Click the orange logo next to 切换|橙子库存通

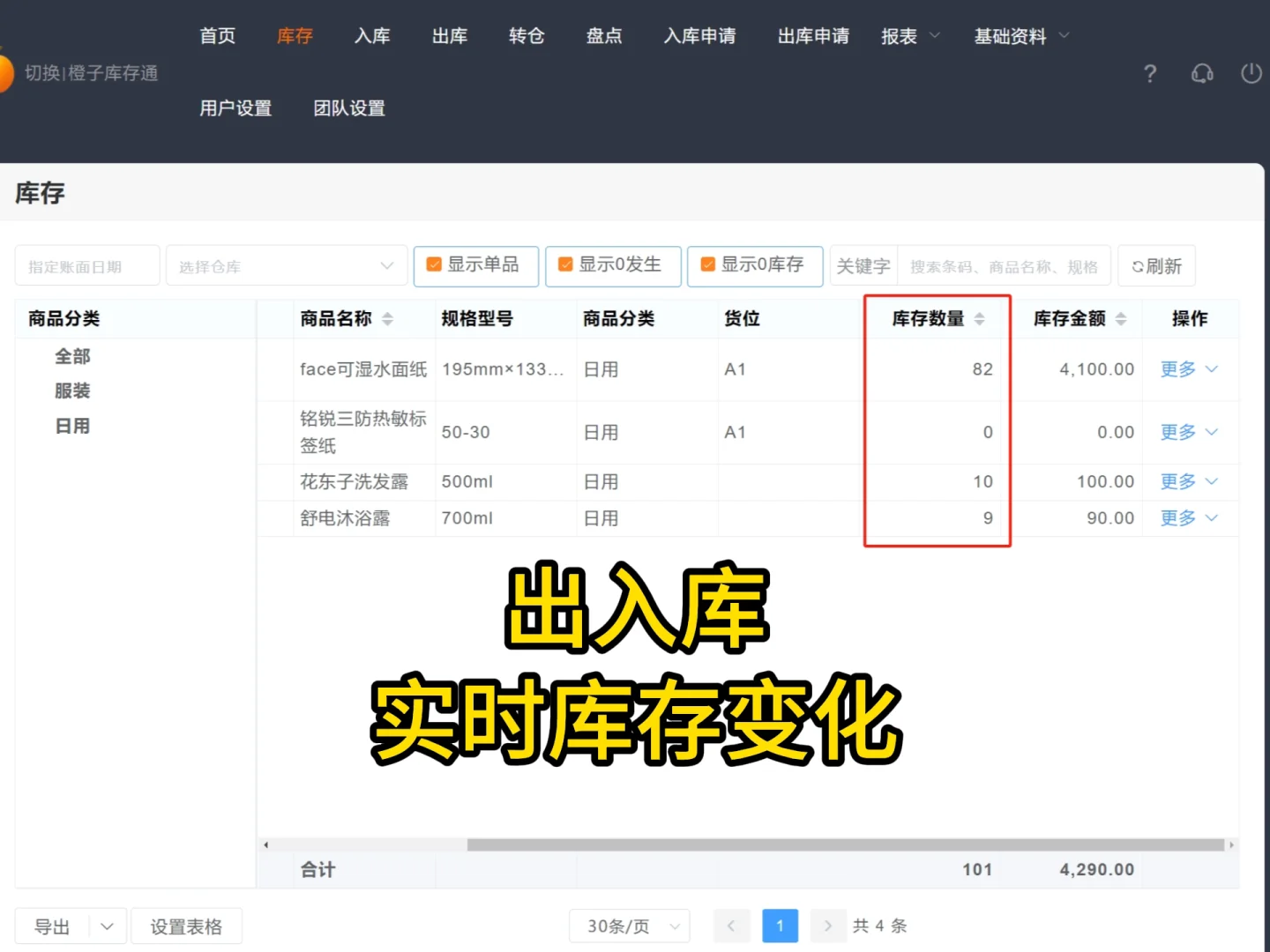[x=7, y=73]
